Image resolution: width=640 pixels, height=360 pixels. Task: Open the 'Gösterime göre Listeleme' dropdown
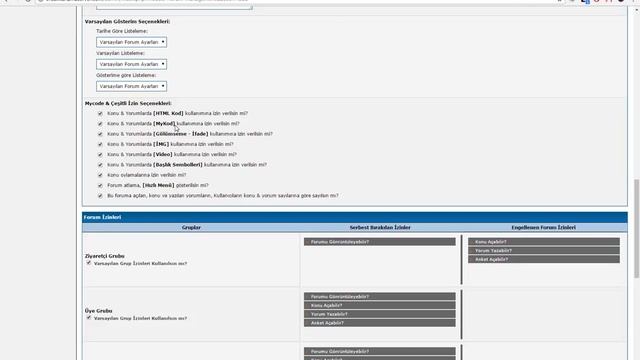[x=131, y=86]
